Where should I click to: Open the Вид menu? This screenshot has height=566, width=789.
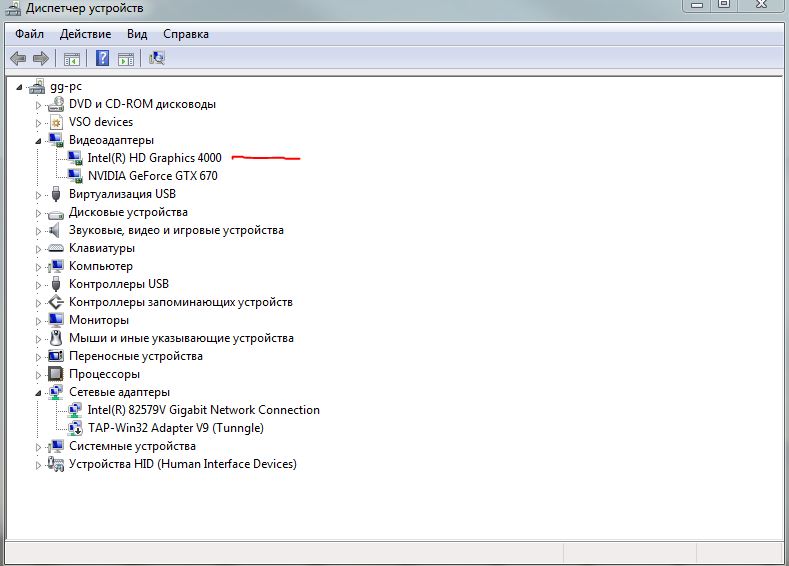coord(137,34)
